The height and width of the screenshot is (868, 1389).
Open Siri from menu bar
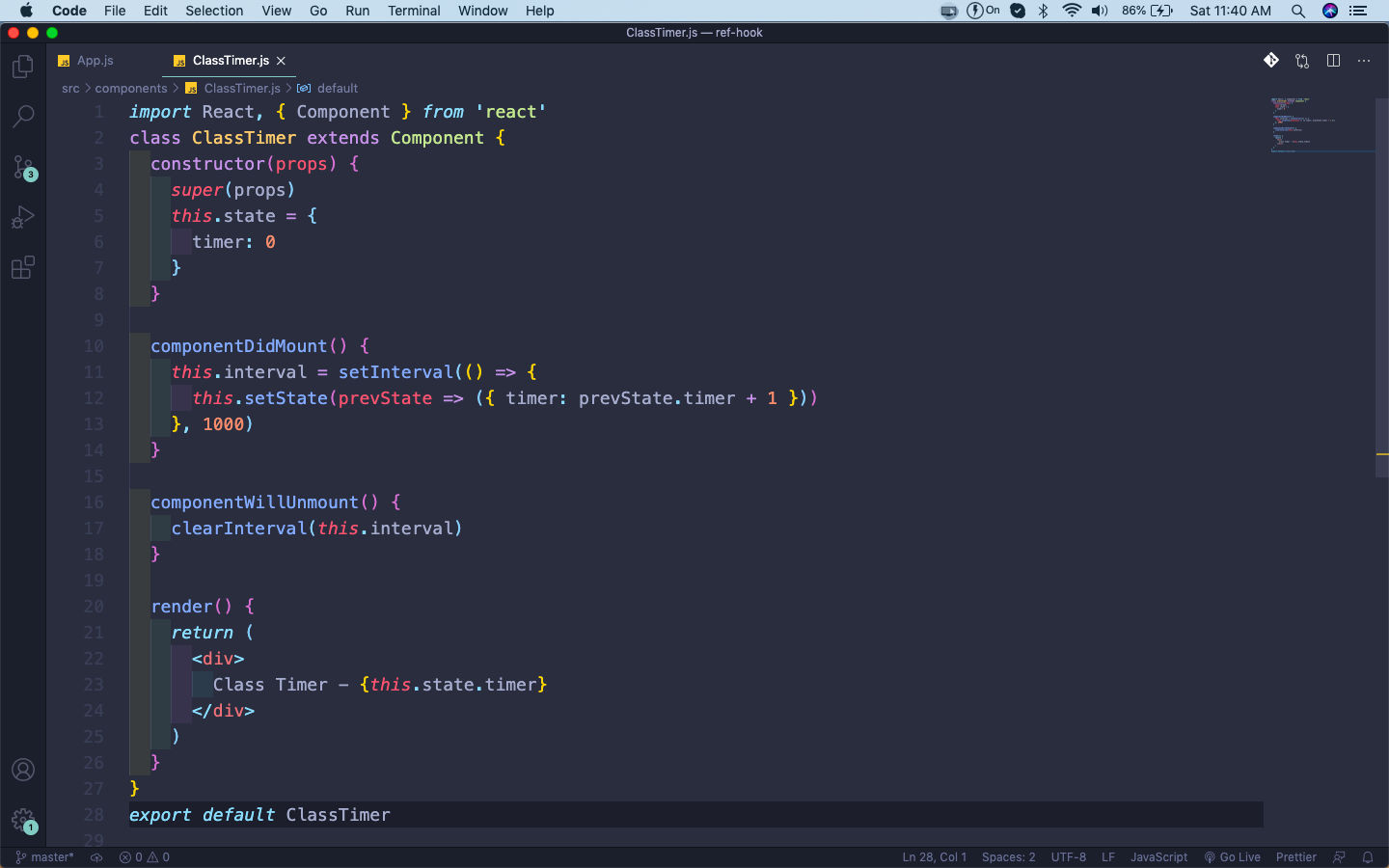(1330, 11)
